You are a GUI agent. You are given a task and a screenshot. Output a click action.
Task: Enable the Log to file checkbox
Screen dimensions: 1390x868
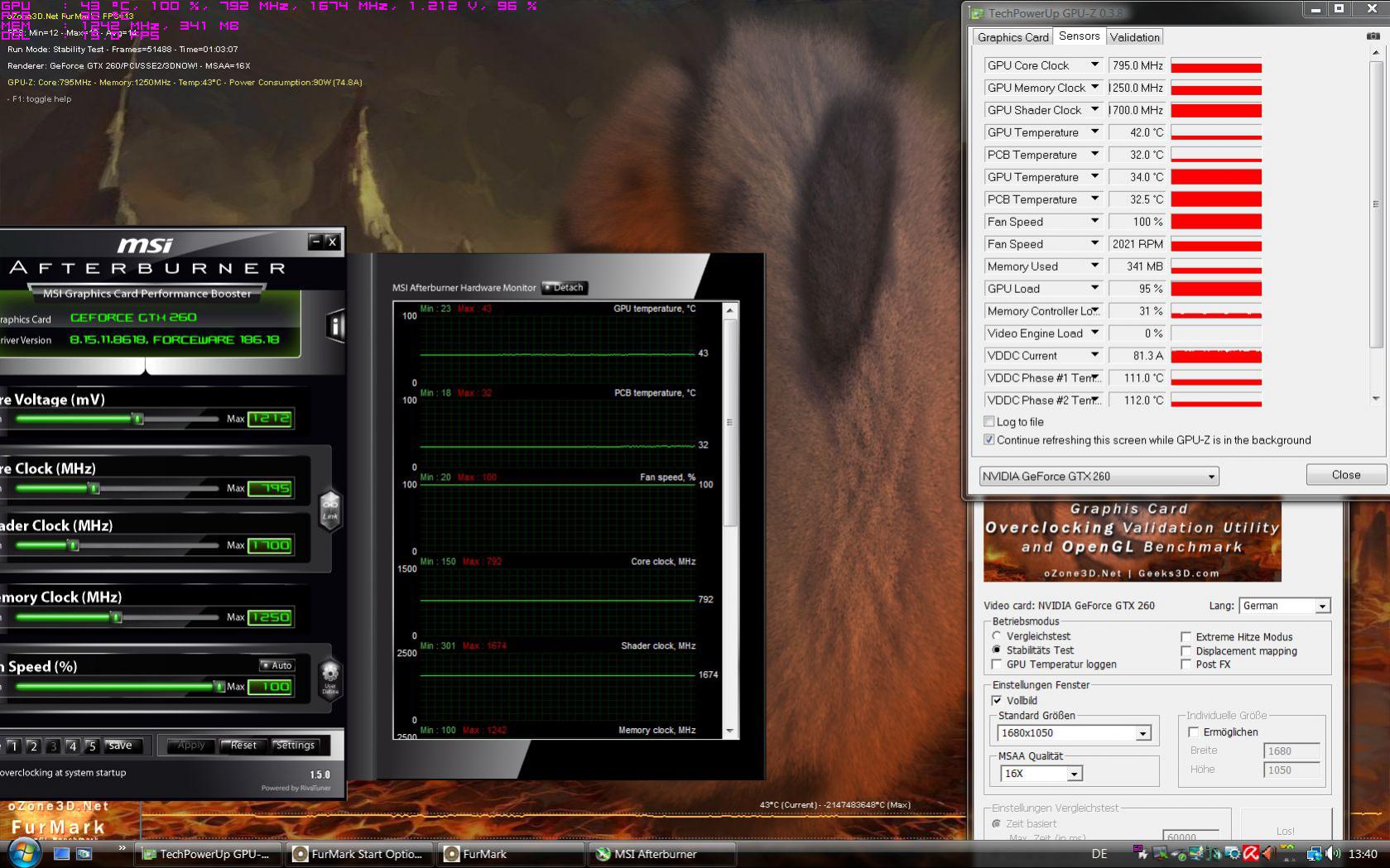[x=988, y=422]
